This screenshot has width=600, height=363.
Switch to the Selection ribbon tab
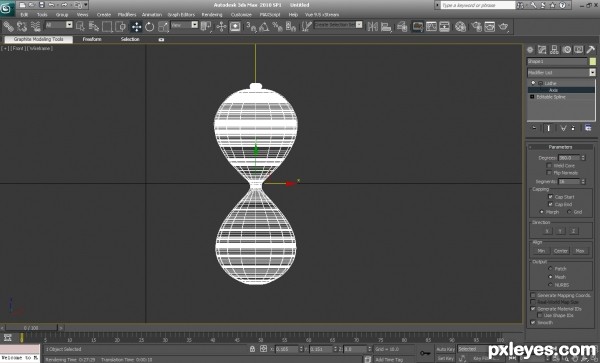point(130,39)
